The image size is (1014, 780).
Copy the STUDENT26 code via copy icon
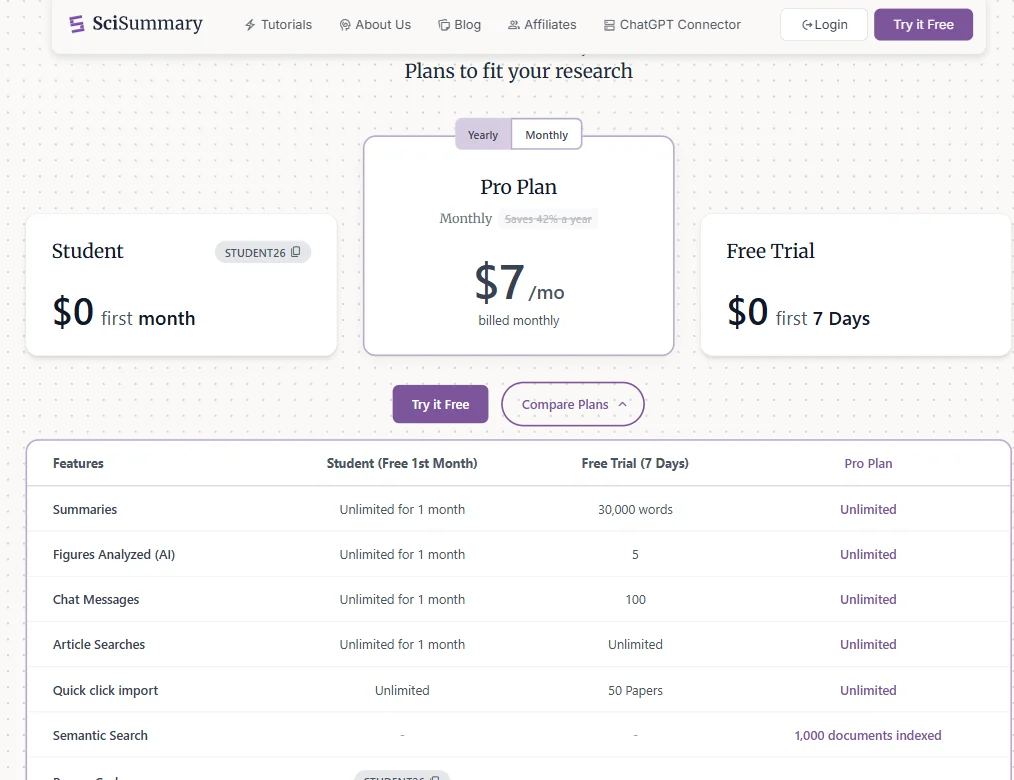pyautogui.click(x=296, y=252)
